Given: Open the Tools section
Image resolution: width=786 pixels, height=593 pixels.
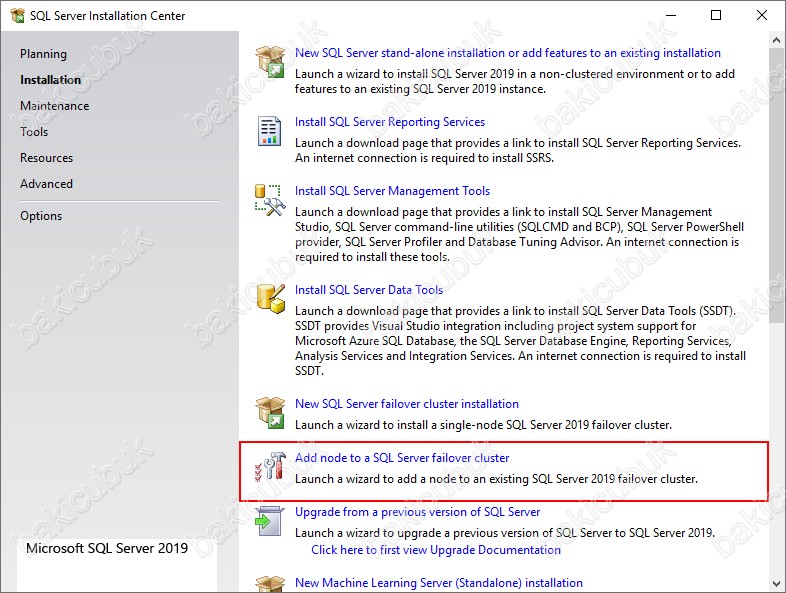Looking at the screenshot, I should 34,132.
